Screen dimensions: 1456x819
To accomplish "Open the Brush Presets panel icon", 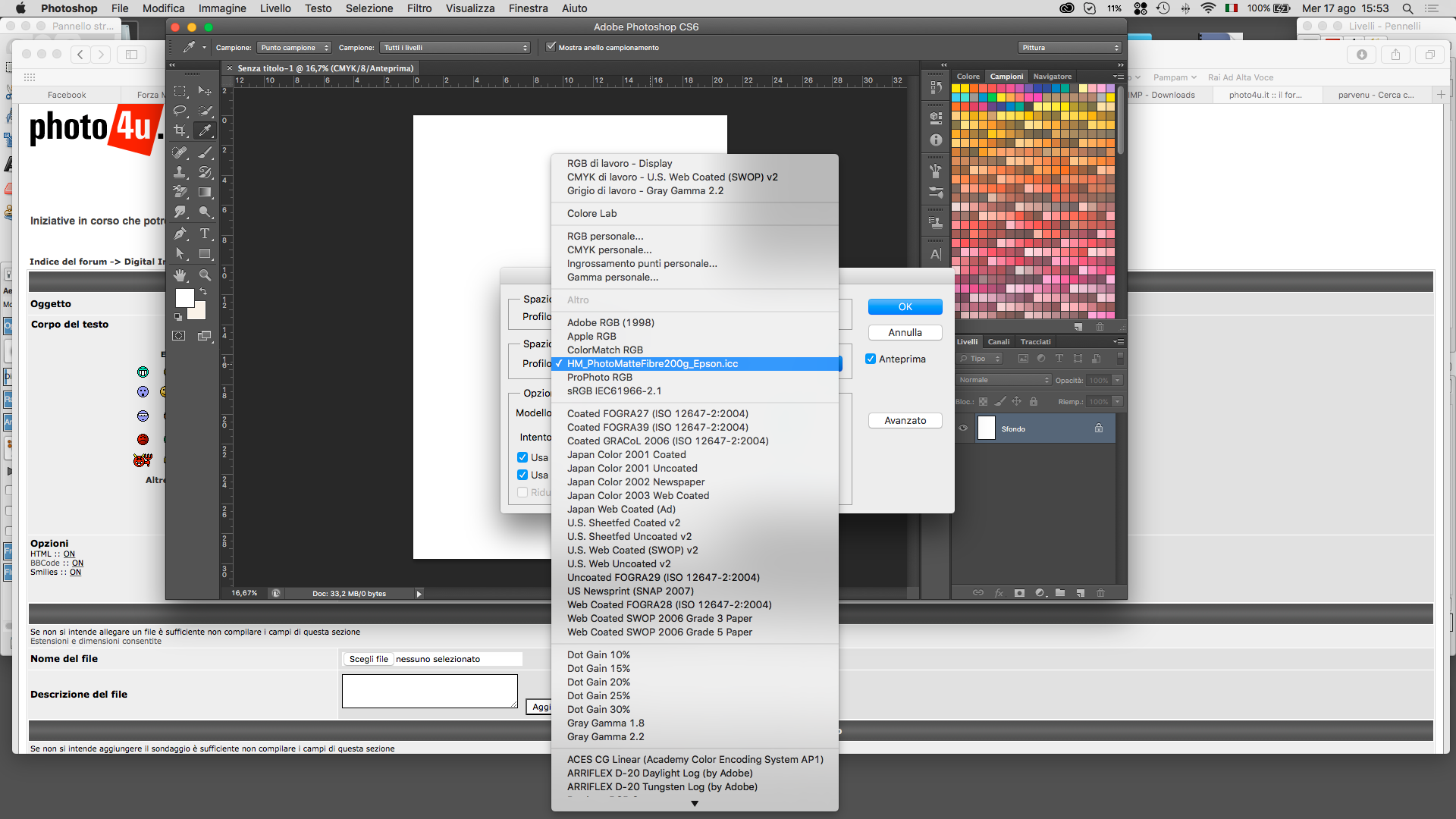I will (936, 193).
